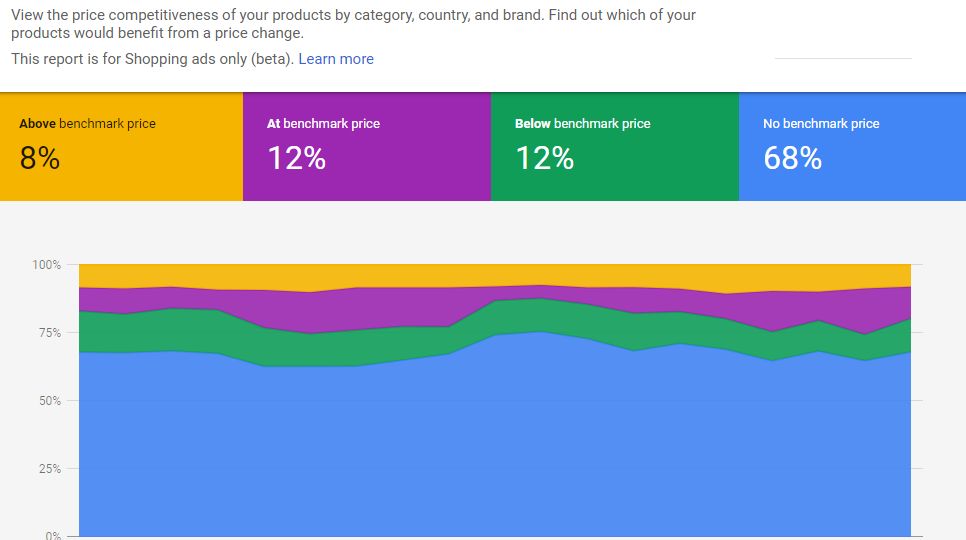This screenshot has height=540, width=966.
Task: Select the 'No benchmark price' label
Action: coord(821,124)
